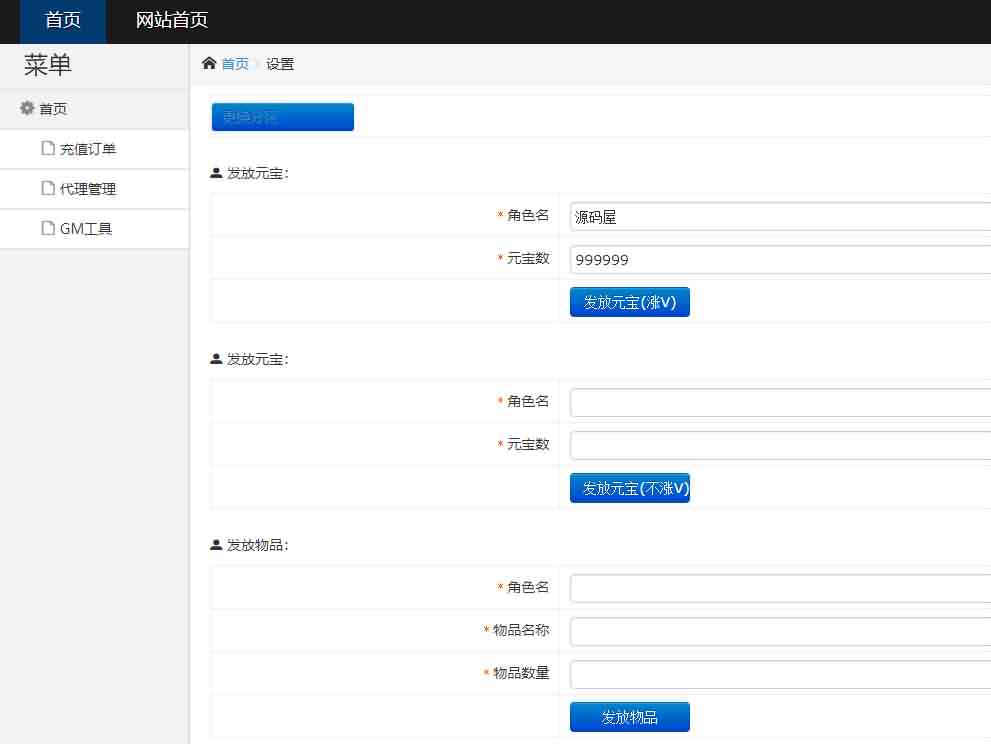Click the 元宝数 field showing 999999
The height and width of the screenshot is (752, 991).
(x=780, y=259)
